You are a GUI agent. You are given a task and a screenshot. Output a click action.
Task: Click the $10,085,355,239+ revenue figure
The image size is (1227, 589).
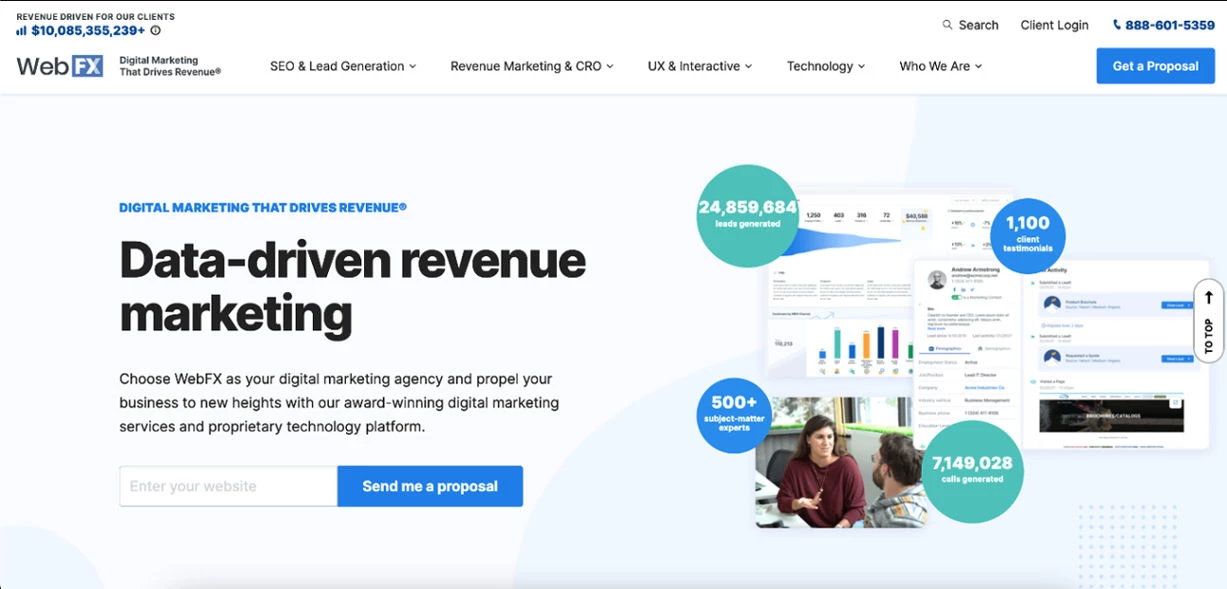click(88, 31)
